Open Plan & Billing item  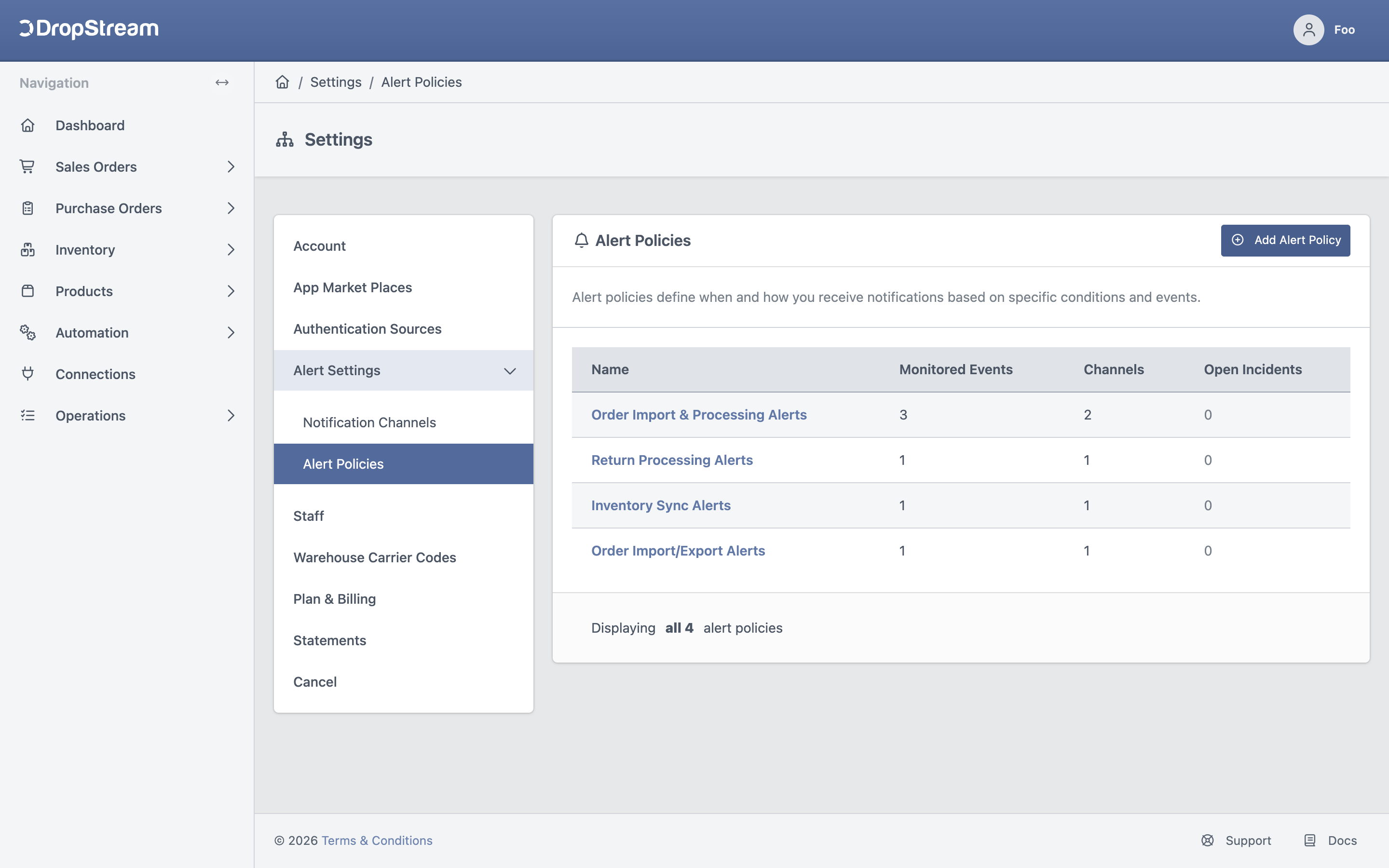point(404,599)
